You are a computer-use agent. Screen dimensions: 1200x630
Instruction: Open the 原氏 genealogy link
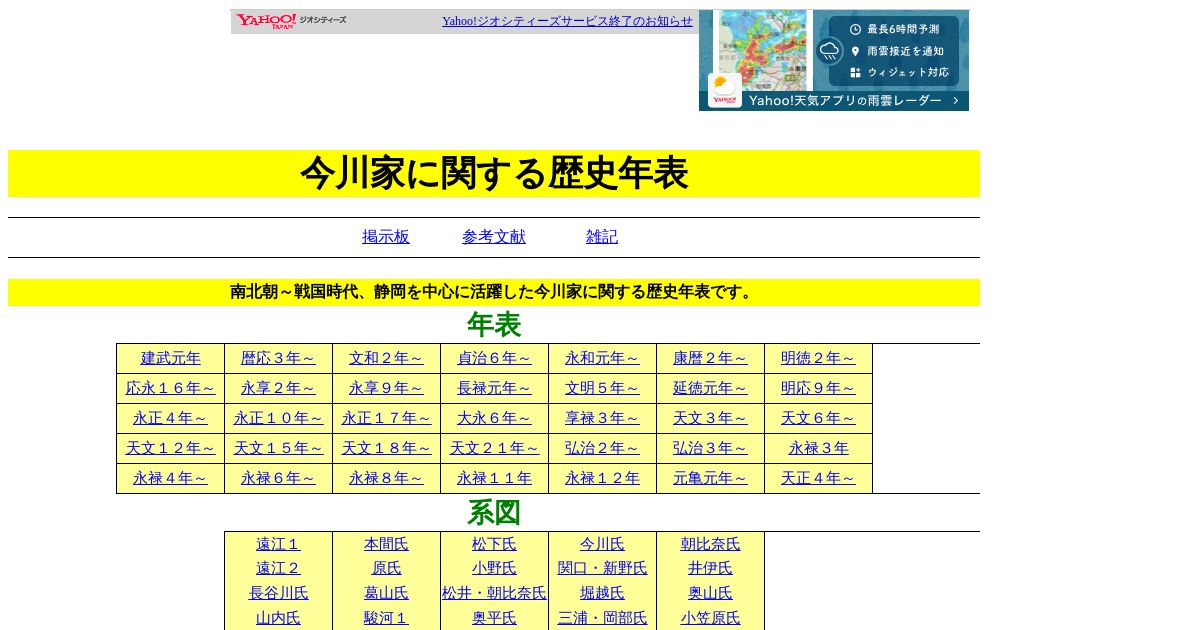click(387, 568)
